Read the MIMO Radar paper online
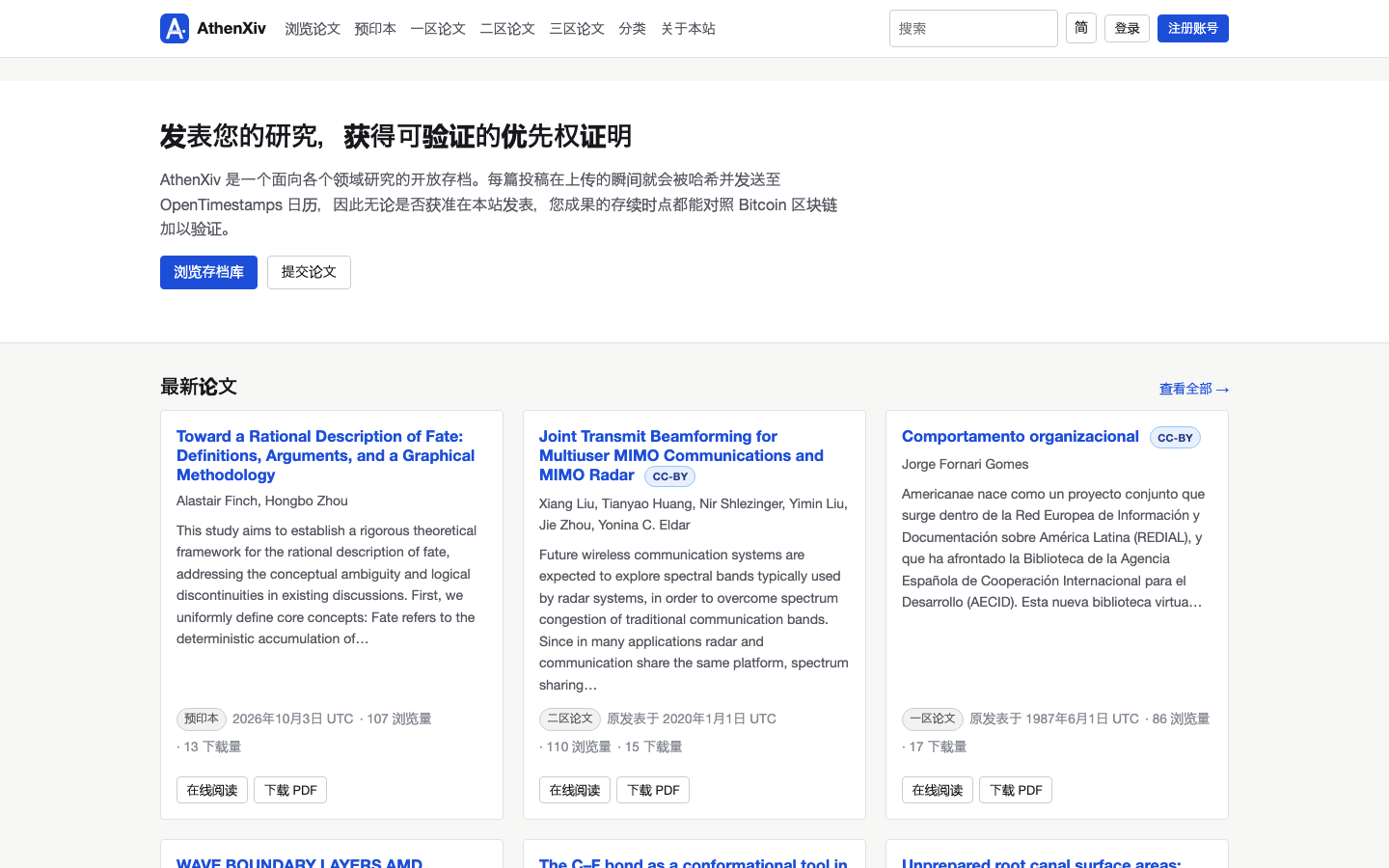Screen dimensions: 1389x868 [x=575, y=790]
